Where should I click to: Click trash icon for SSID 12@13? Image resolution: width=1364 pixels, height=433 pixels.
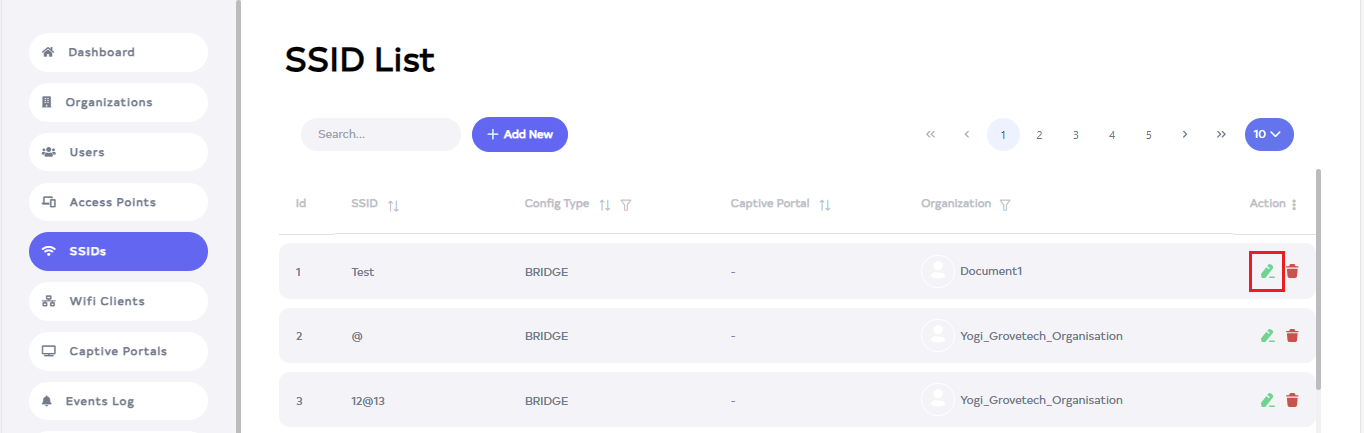point(1292,400)
